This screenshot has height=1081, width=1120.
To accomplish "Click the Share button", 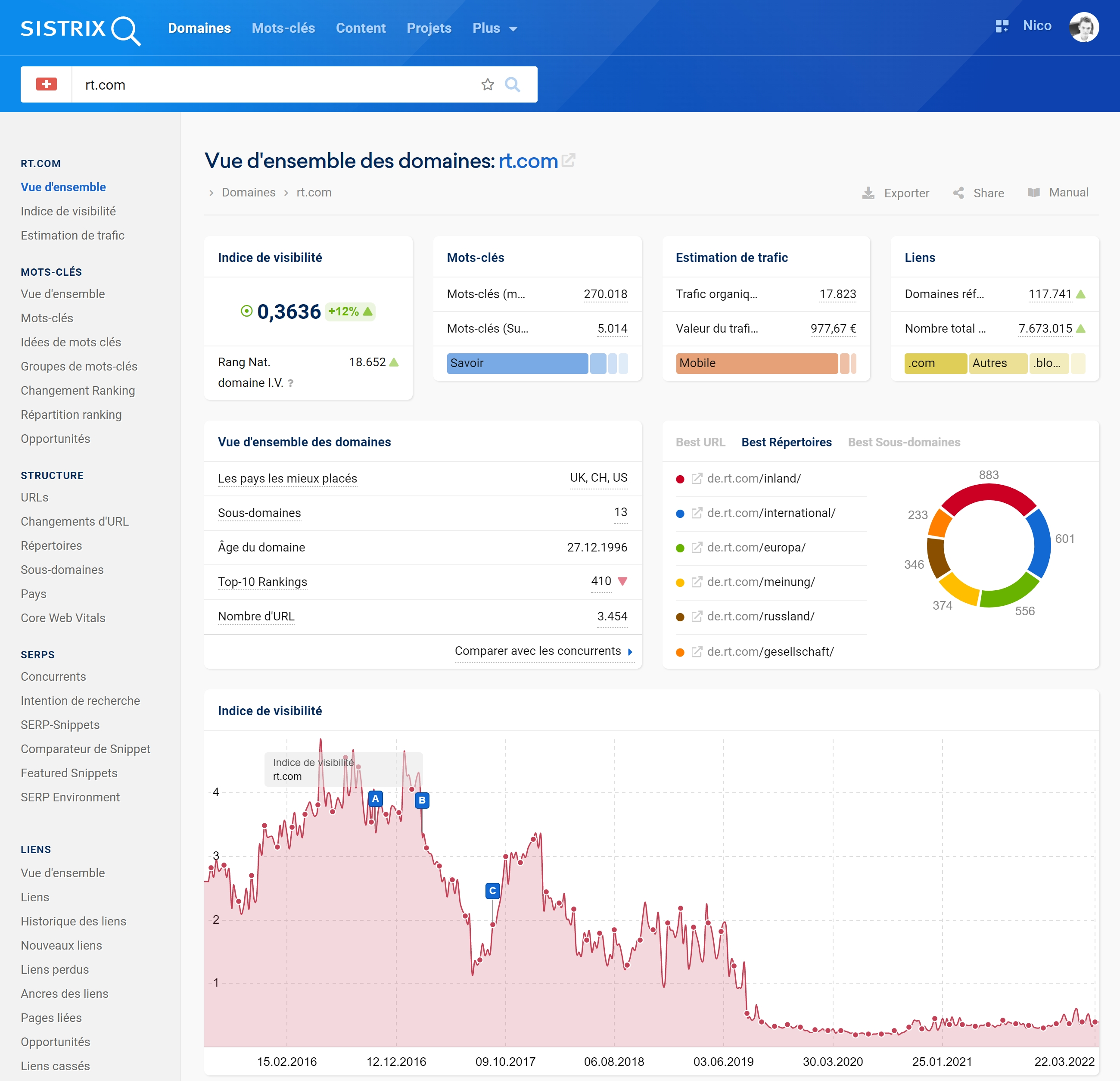I will coord(978,193).
